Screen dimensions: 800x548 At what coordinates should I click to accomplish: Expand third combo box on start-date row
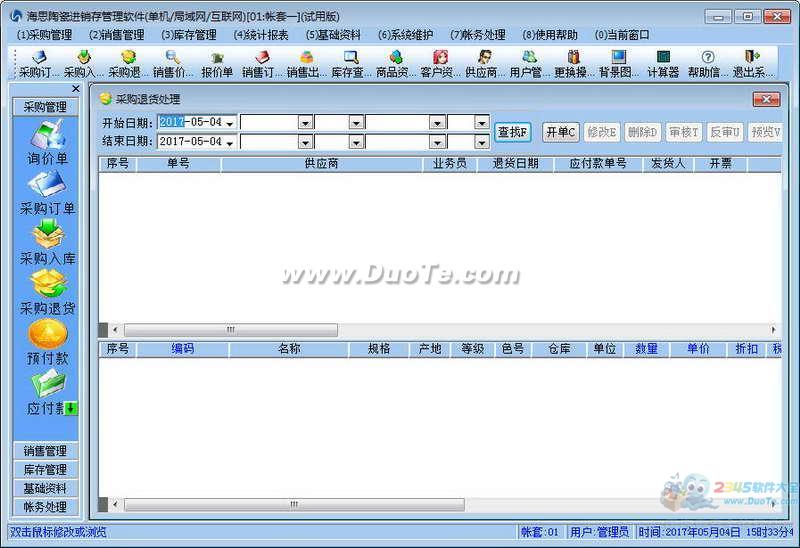point(437,123)
